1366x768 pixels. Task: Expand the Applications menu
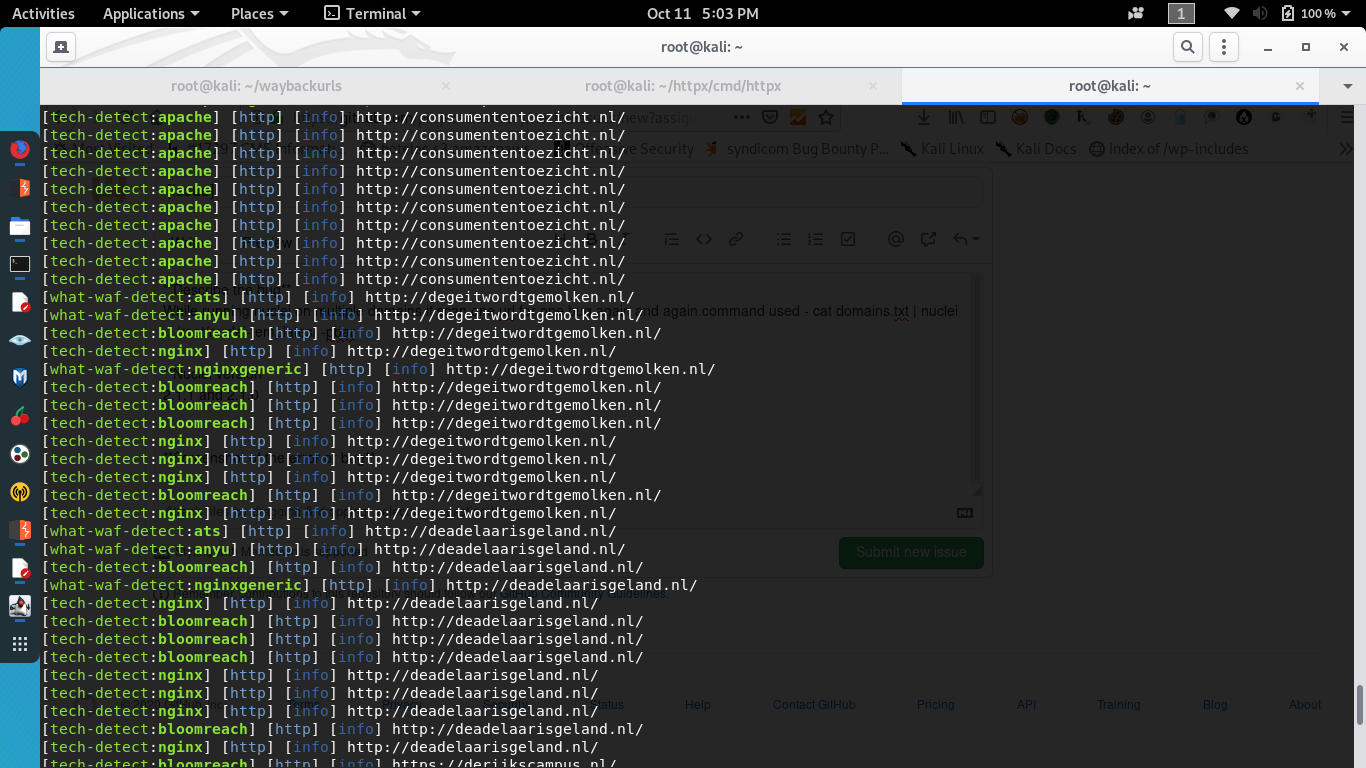point(151,13)
